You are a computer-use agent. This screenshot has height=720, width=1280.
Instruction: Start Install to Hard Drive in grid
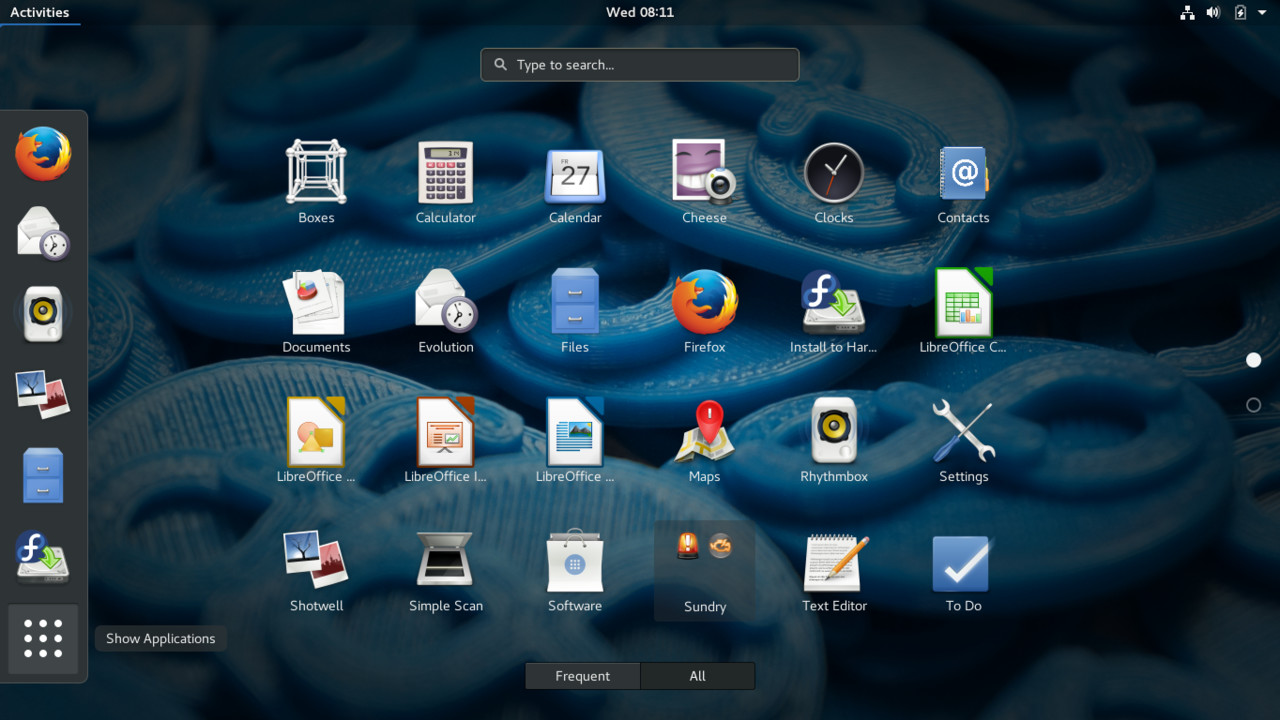coord(834,312)
